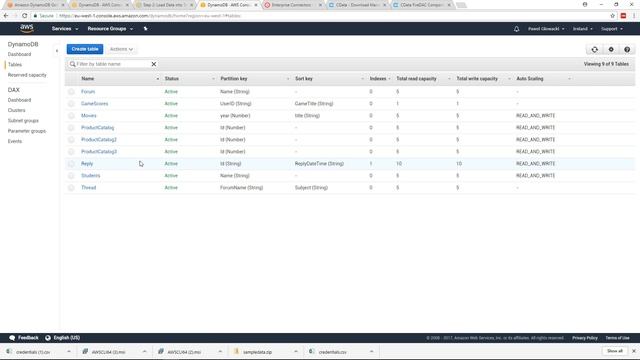640x360 pixels.
Task: Open Parameter groups in sidebar
Action: pos(27,131)
